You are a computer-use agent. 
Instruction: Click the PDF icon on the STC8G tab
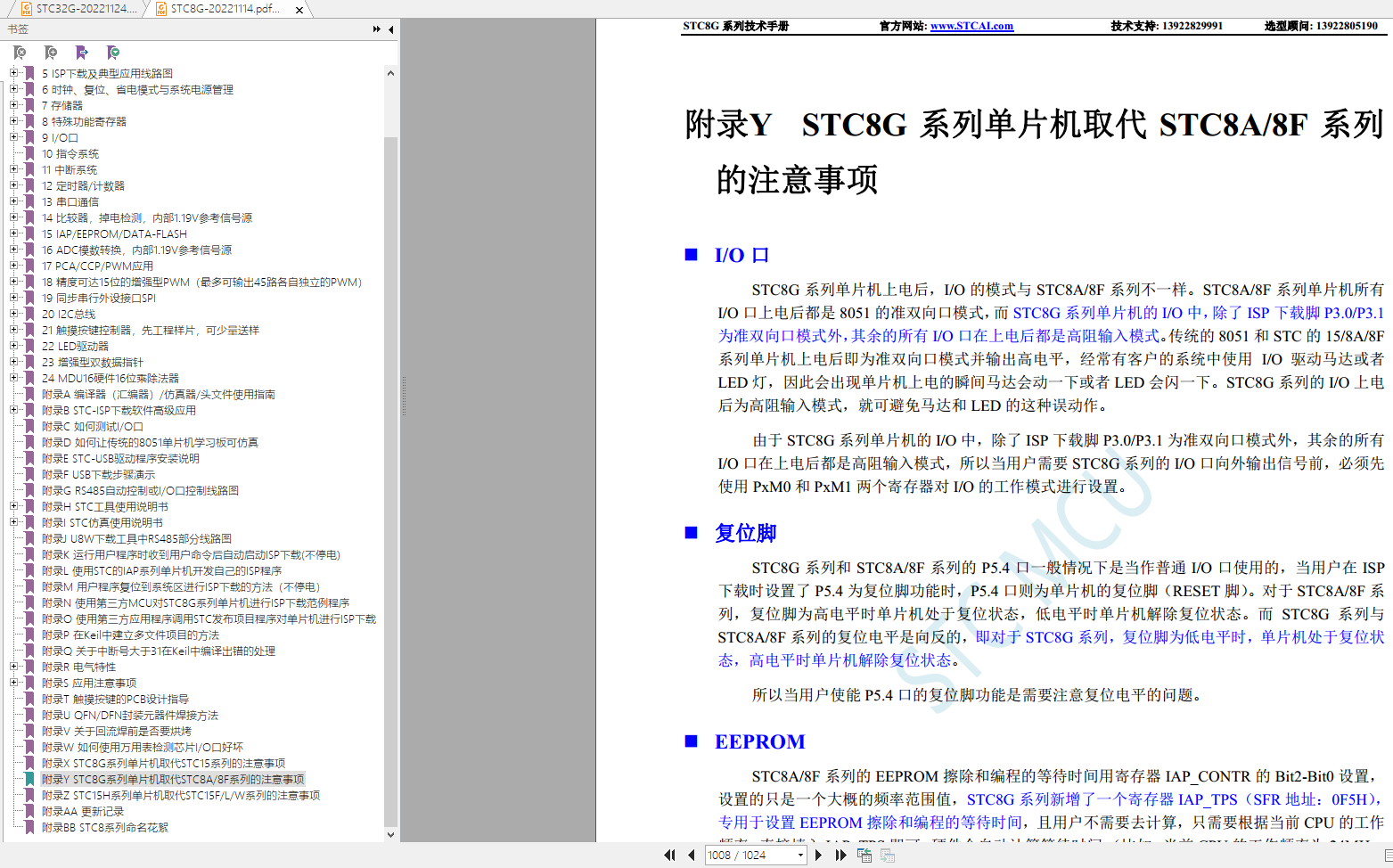pos(161,9)
